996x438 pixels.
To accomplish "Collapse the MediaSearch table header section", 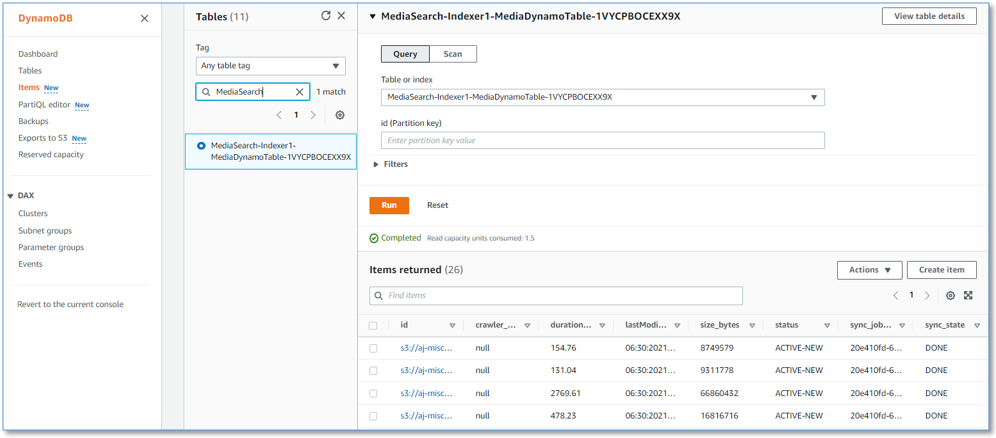I will coord(373,17).
